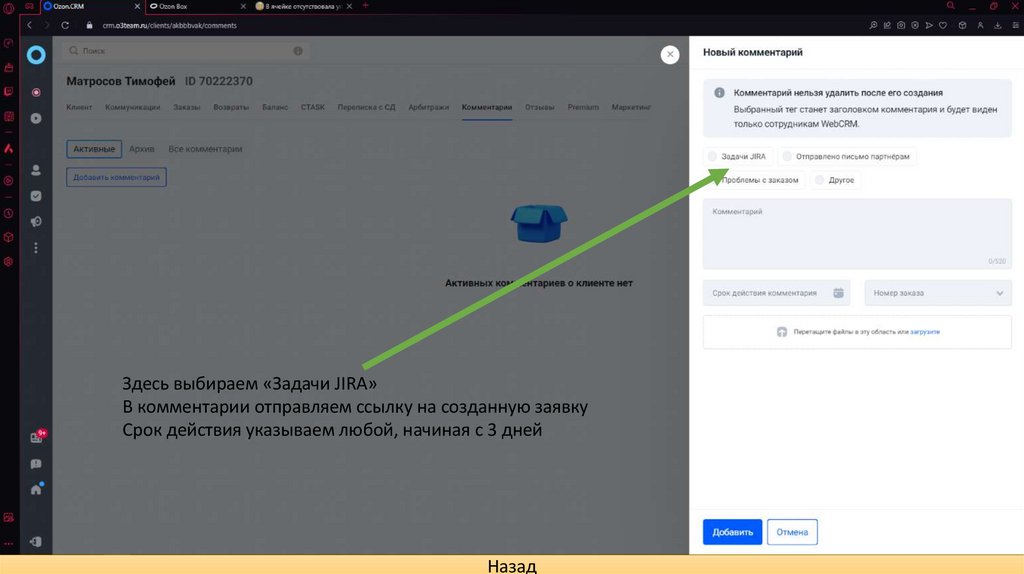Screen dimensions: 1024x574
Task: Click the 'Назад' bar at the bottom
Action: point(512,565)
